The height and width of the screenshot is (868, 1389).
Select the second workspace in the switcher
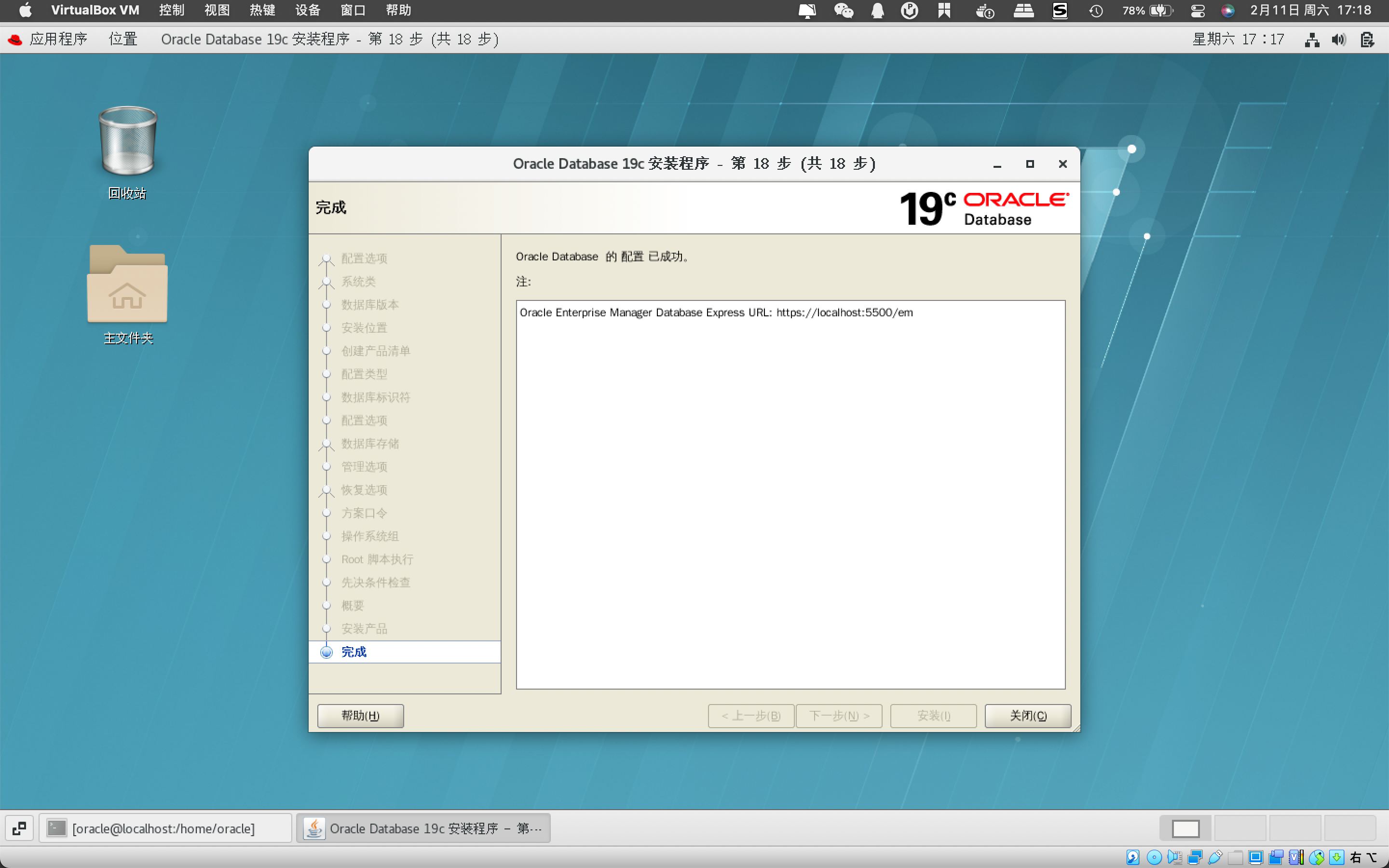coord(1240,828)
